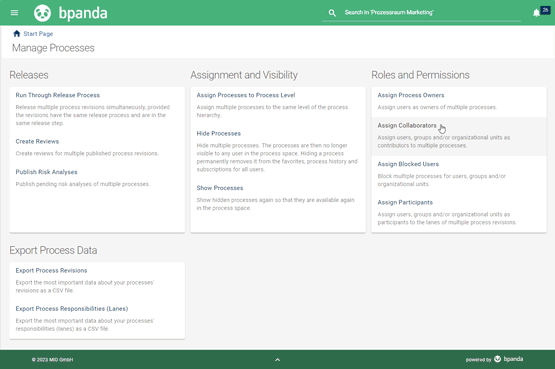This screenshot has height=369, width=555.
Task: Click the '© 2023 MID GmbH' footer text
Action: [x=52, y=360]
